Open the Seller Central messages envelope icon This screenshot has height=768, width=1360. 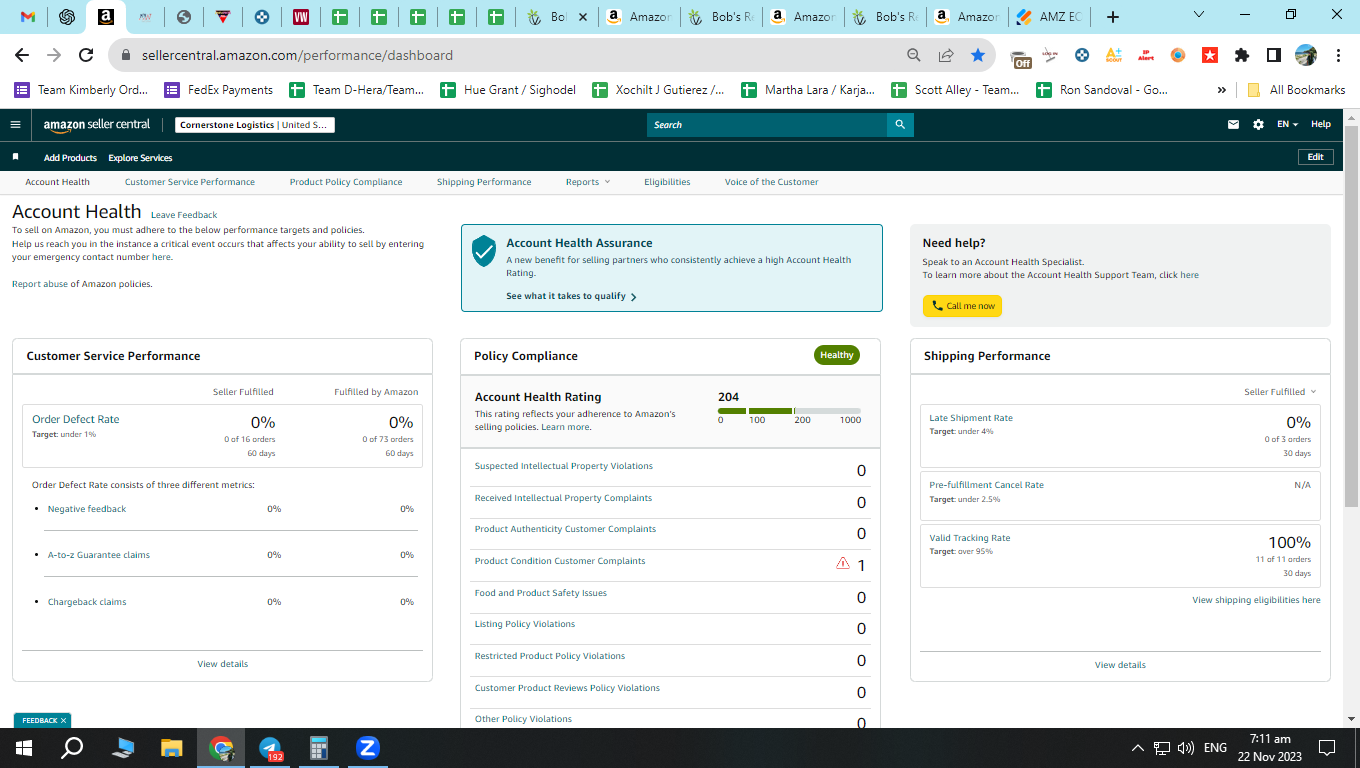pos(1233,125)
